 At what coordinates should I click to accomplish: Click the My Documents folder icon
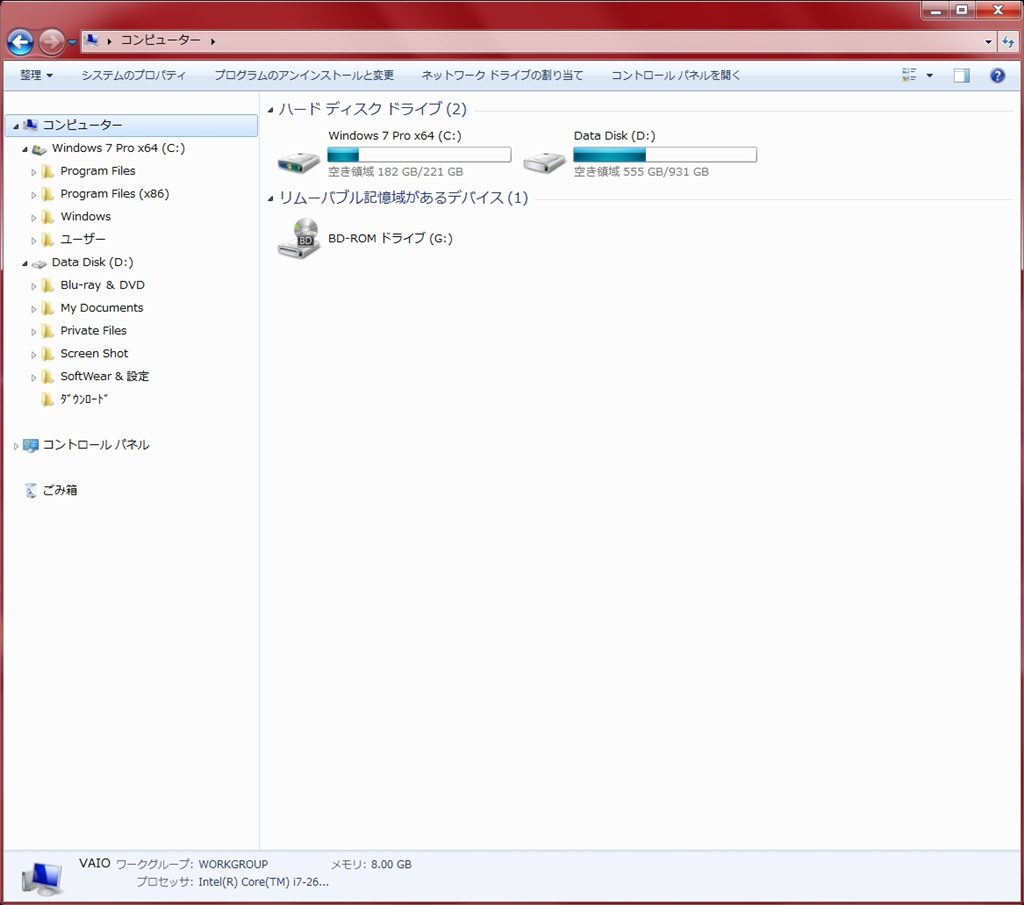(x=47, y=308)
